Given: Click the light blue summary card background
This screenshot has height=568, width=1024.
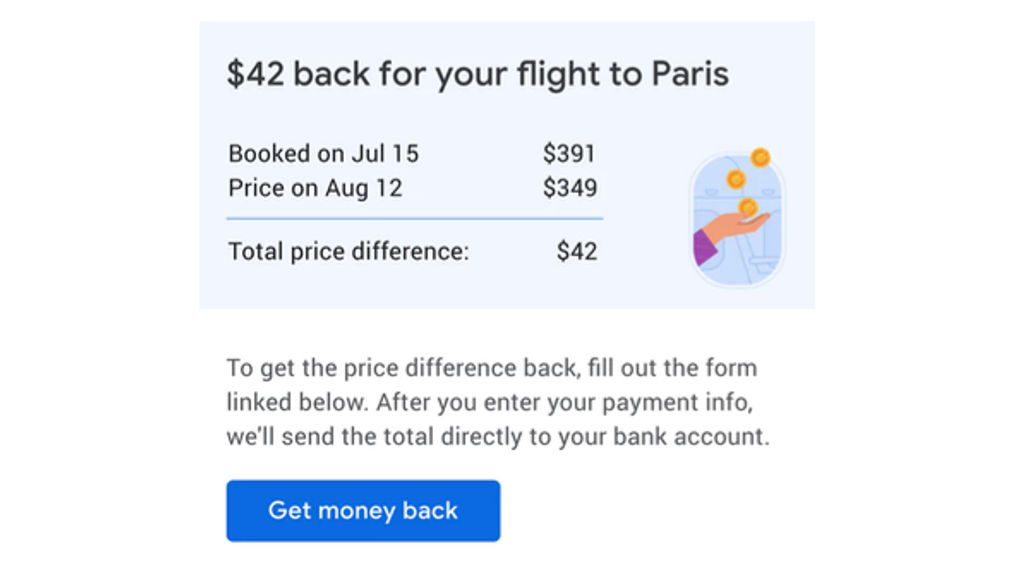Looking at the screenshot, I should 507,165.
